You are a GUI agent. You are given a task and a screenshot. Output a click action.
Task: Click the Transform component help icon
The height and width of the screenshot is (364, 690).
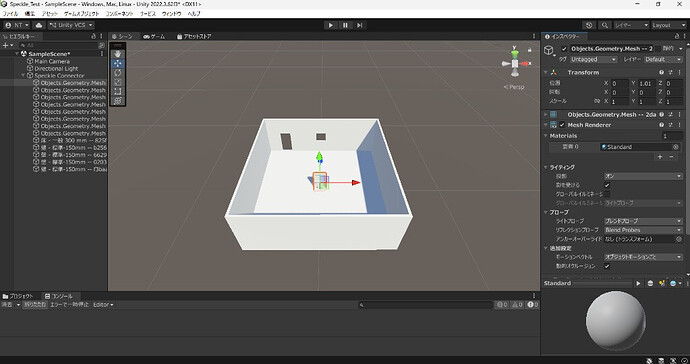(x=661, y=72)
